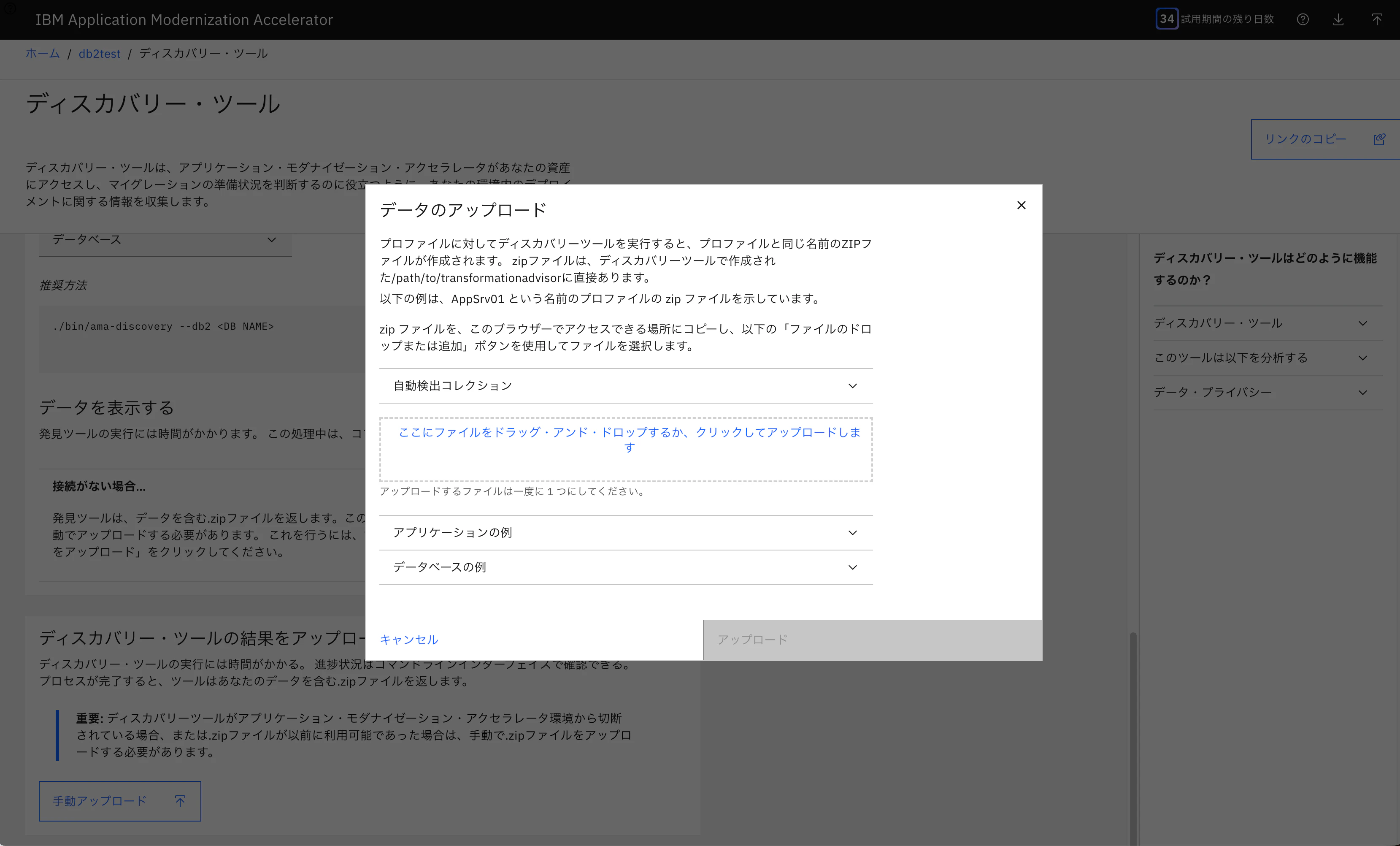
Task: Go to ホーム breadcrumb link
Action: (43, 54)
